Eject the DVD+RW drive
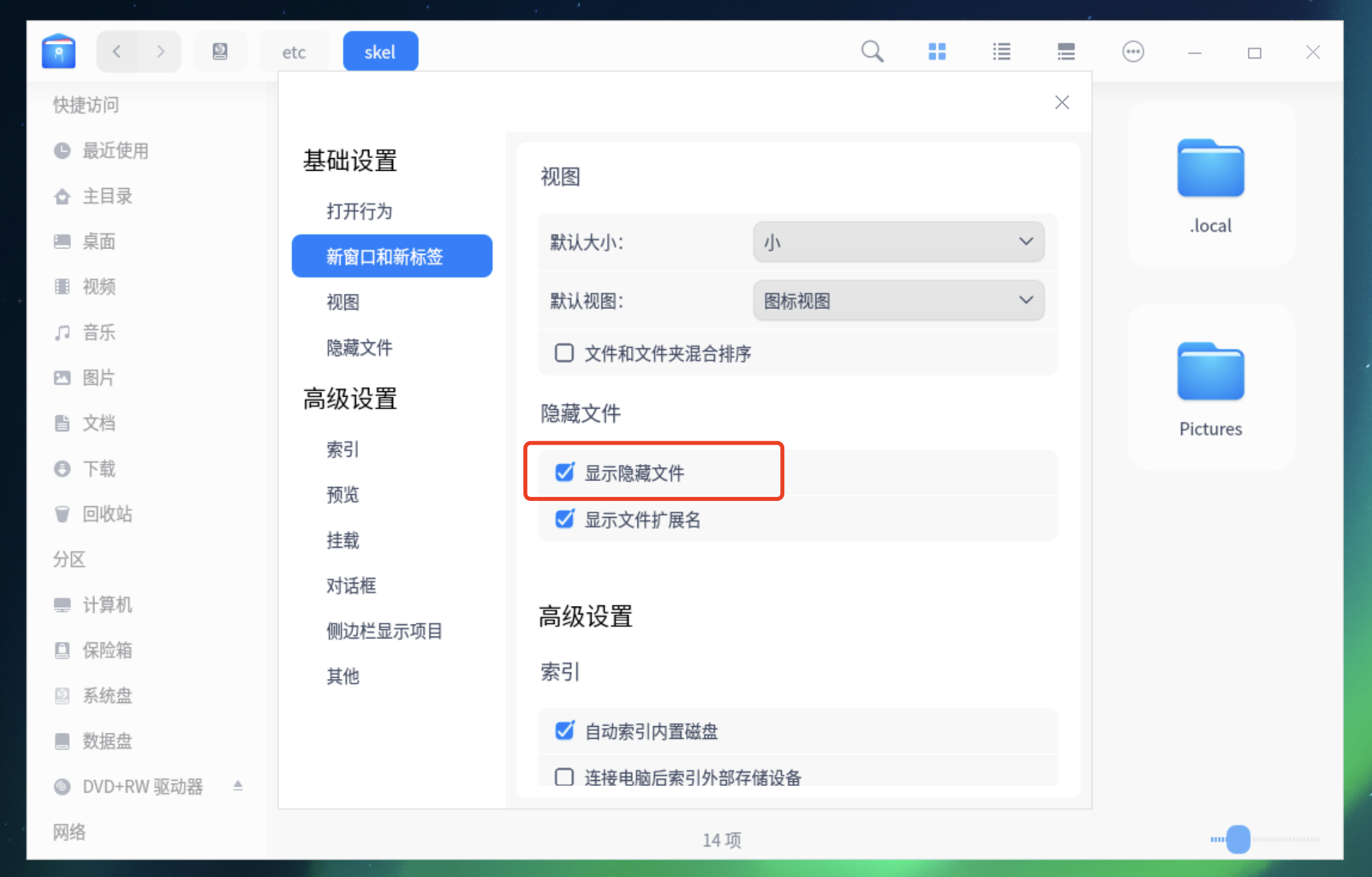The image size is (1372, 877). click(x=238, y=786)
